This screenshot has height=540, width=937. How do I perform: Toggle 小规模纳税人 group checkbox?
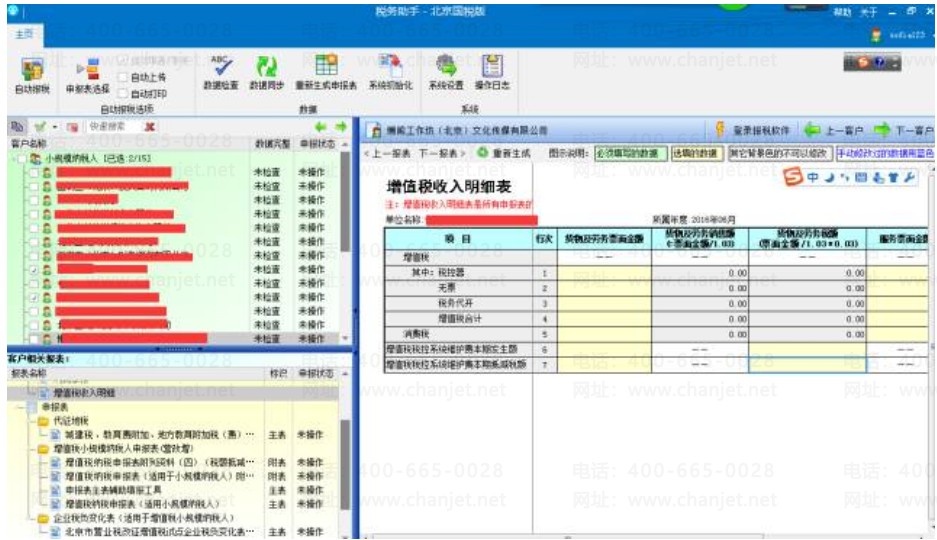(x=22, y=158)
